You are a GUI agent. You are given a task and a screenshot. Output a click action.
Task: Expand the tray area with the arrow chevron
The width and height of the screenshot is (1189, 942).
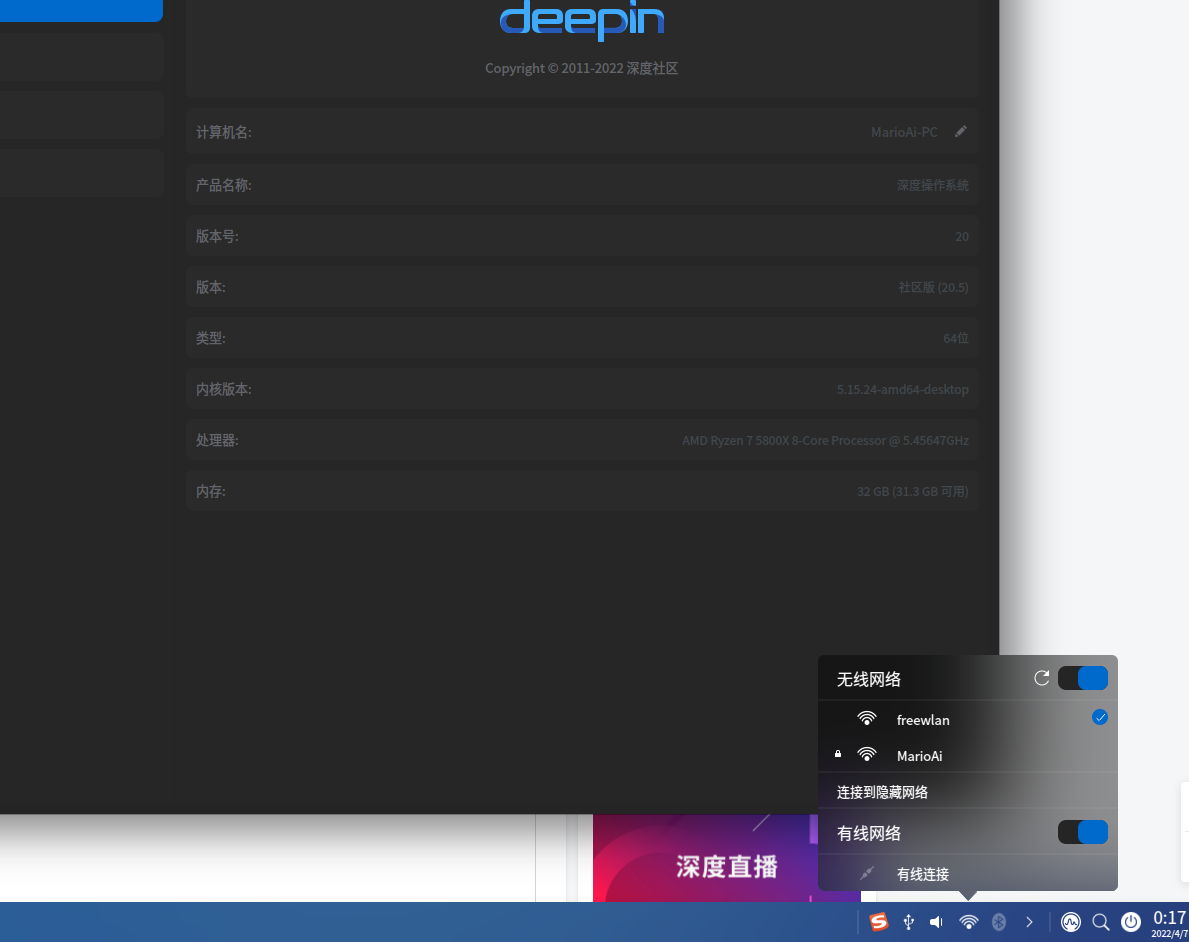click(x=1029, y=922)
